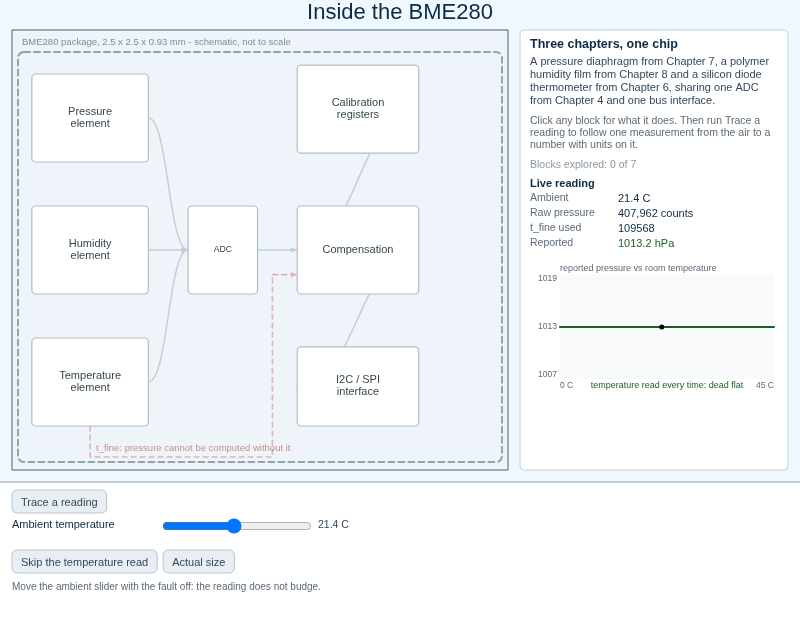The image size is (800, 634).
Task: Click the Inside the BME280 title
Action: coord(400,12)
